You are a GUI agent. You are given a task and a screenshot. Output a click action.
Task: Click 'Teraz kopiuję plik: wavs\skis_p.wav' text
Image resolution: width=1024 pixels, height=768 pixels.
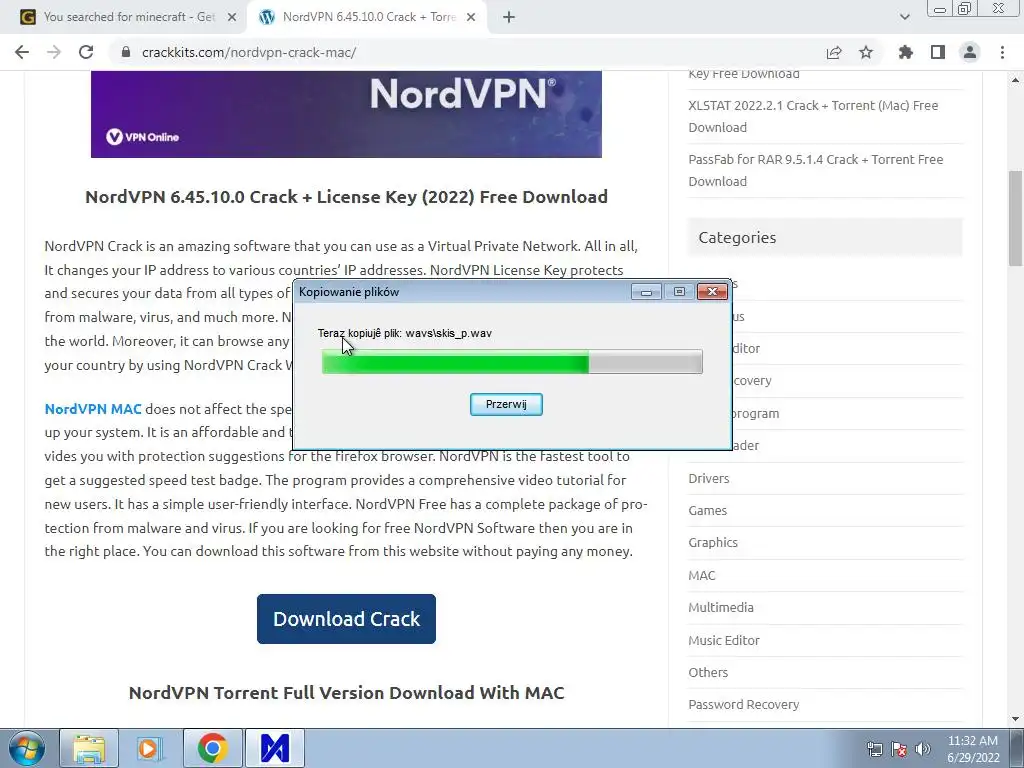pyautogui.click(x=405, y=333)
